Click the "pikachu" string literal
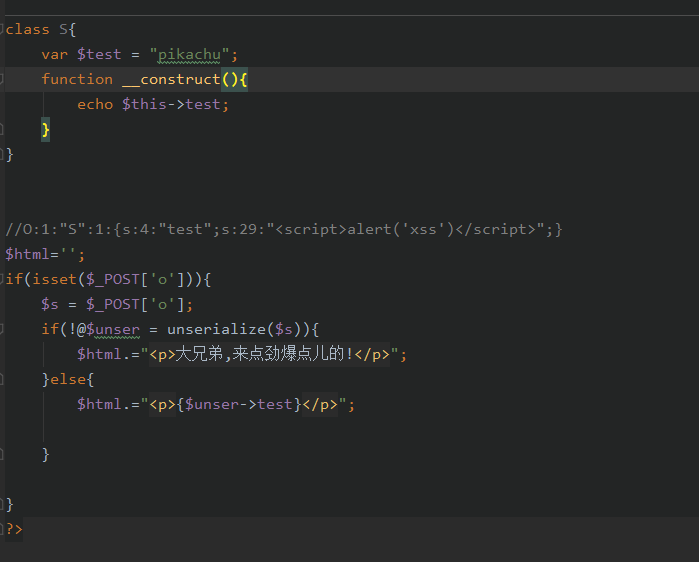This screenshot has width=699, height=562. (x=189, y=54)
